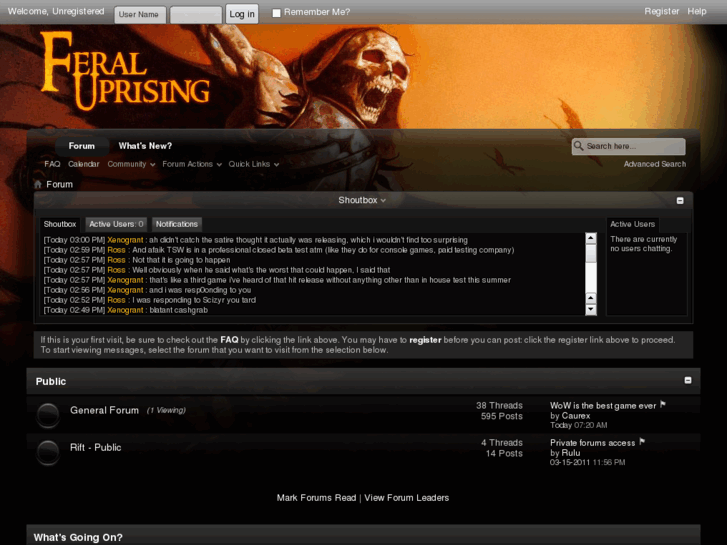
Task: Click the shoutbox scrollbar thumb
Action: pos(591,253)
